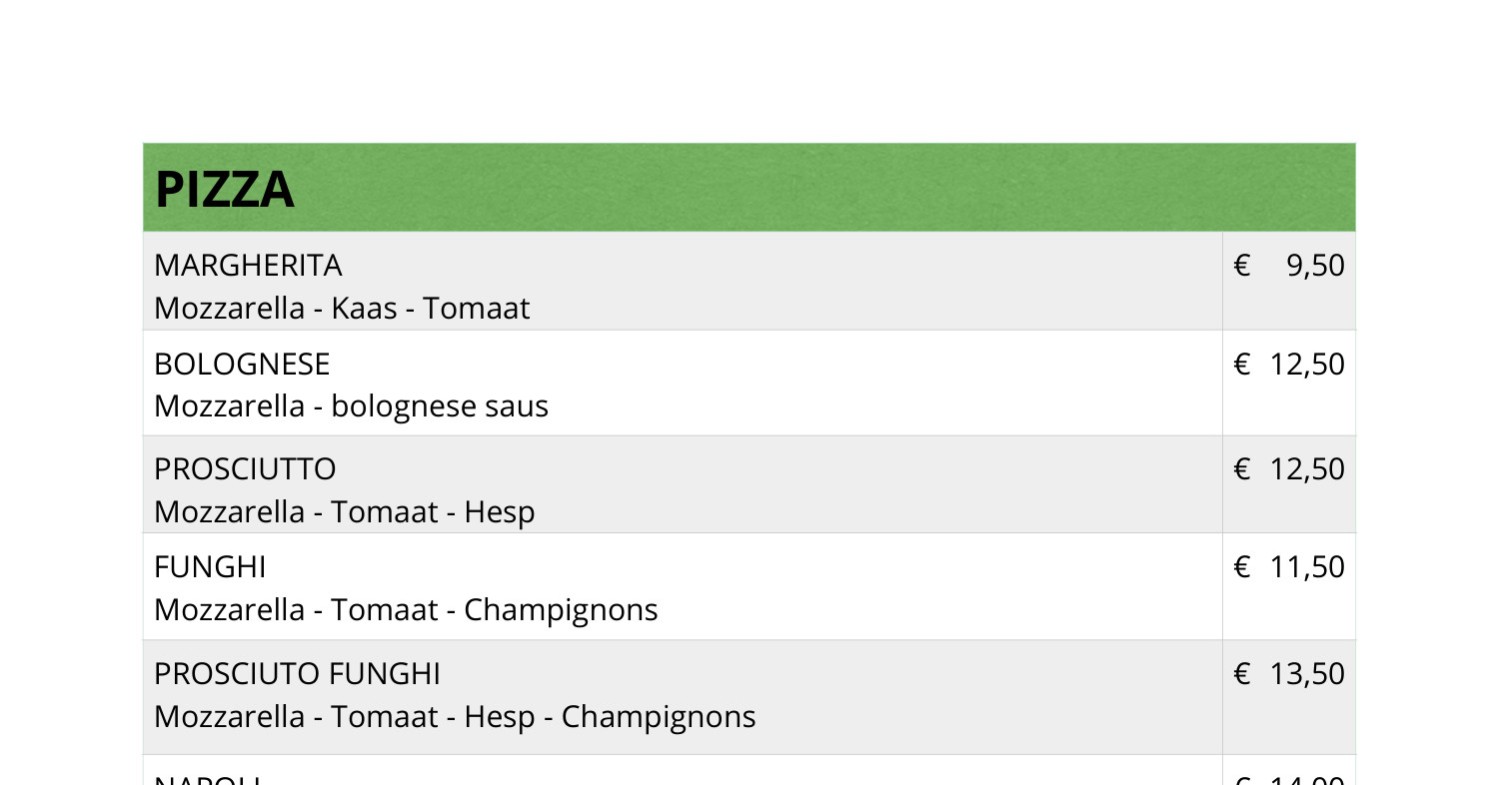Select the BOLOGNESE pizza name

click(x=242, y=364)
